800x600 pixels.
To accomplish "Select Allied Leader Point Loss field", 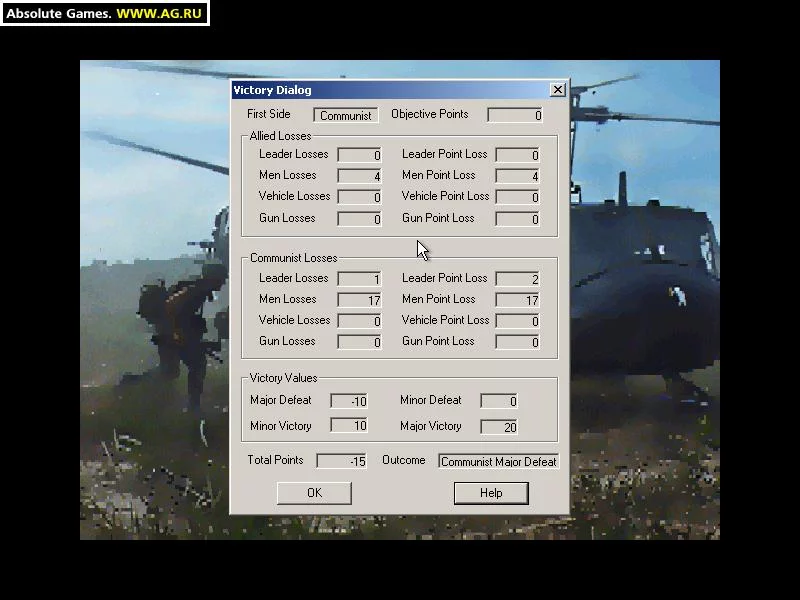I will [517, 155].
